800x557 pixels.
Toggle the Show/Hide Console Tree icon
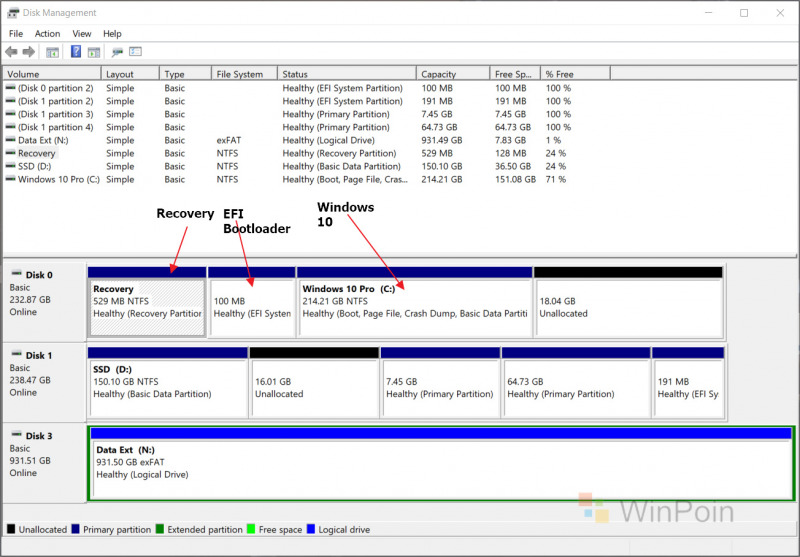point(52,52)
